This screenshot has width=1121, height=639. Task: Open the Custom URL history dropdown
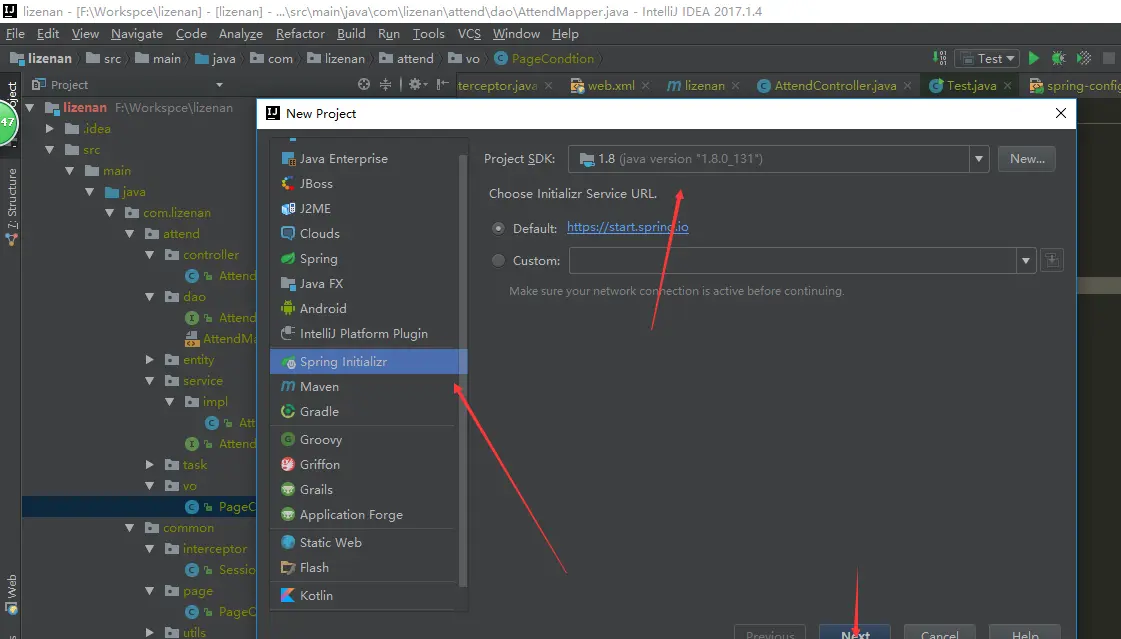(1026, 260)
